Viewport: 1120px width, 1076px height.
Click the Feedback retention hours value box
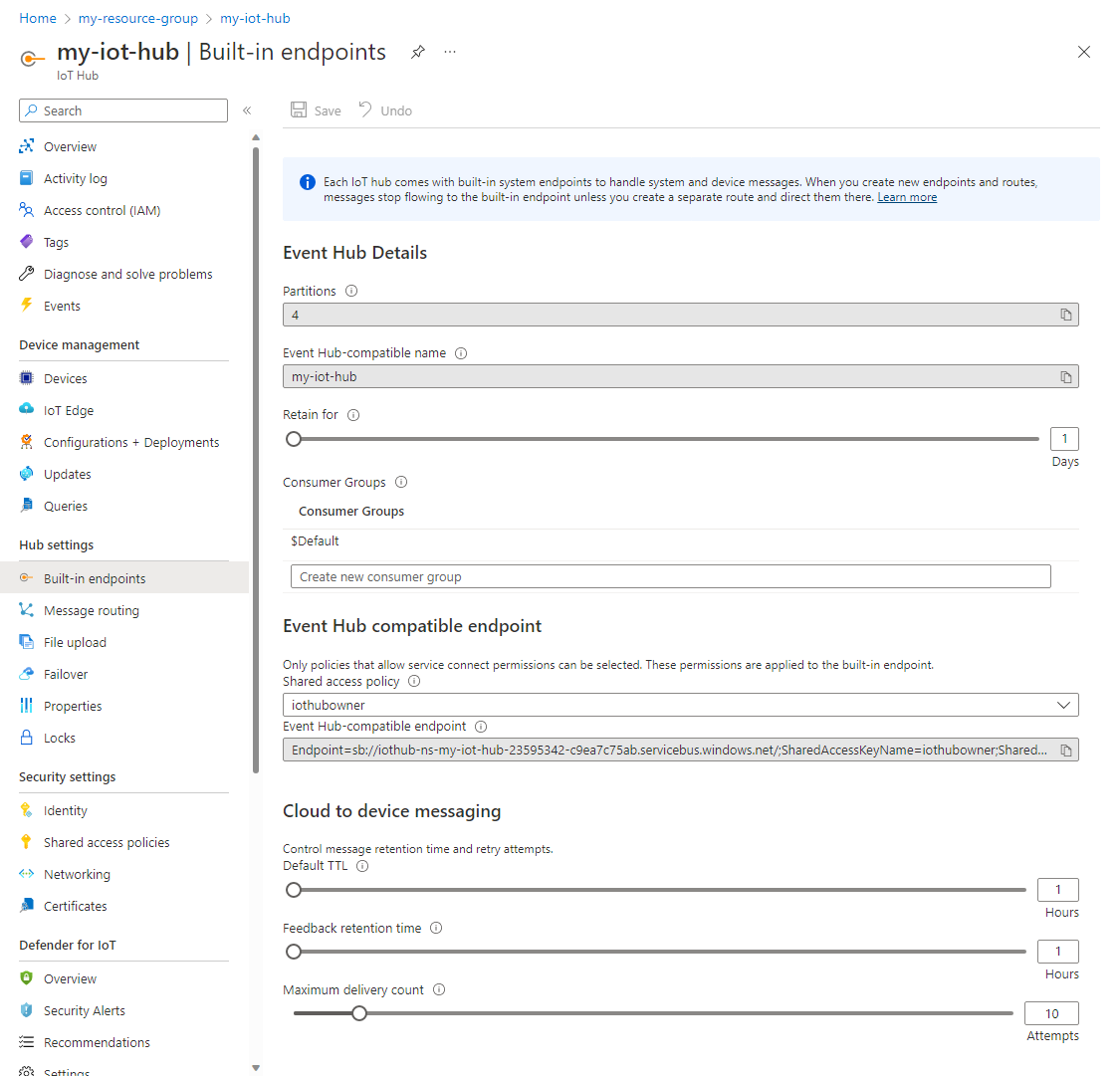pyautogui.click(x=1058, y=952)
